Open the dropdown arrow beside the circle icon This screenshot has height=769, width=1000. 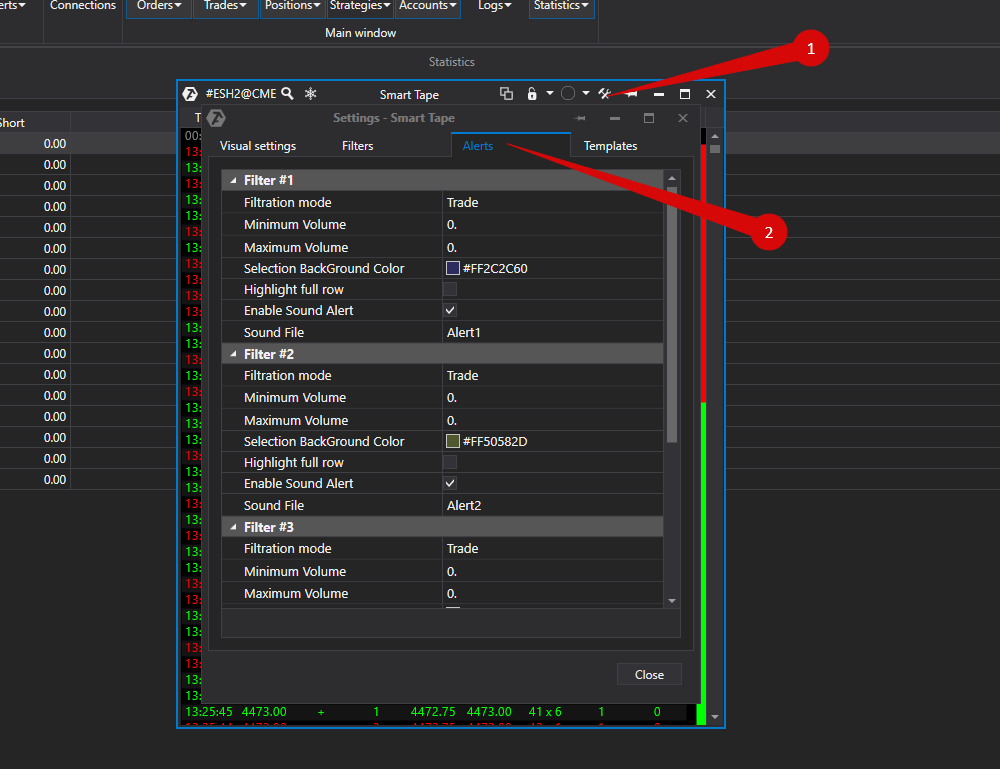coord(585,94)
